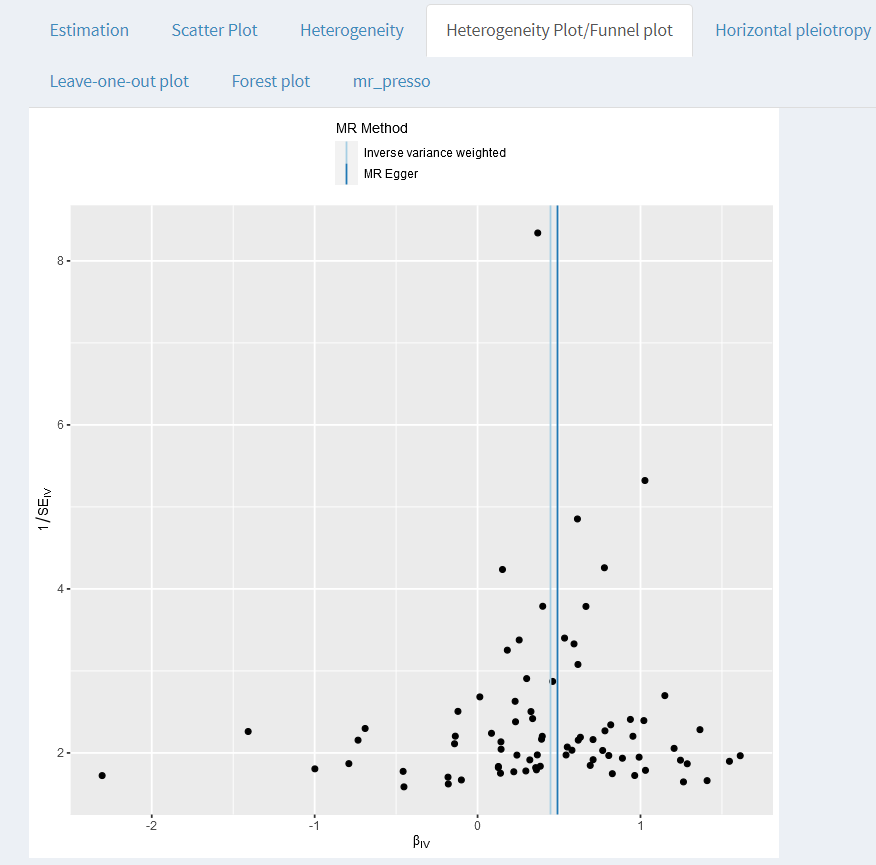Select the "MR Egger" legend label
Image resolution: width=876 pixels, height=865 pixels.
pos(391,174)
